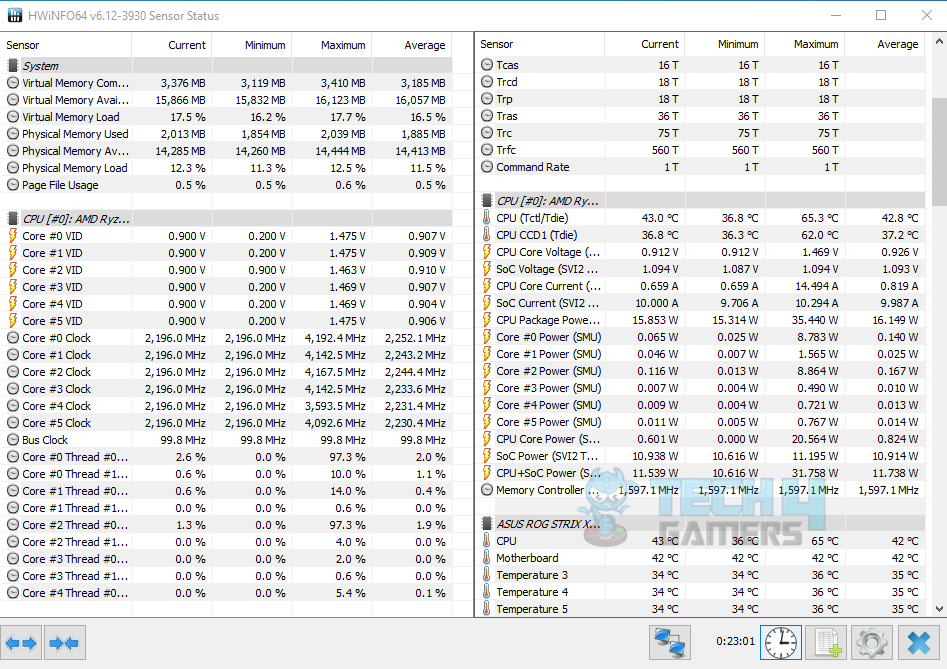Viewport: 947px width, 669px height.
Task: Select the Tras timing row
Action: click(700, 115)
